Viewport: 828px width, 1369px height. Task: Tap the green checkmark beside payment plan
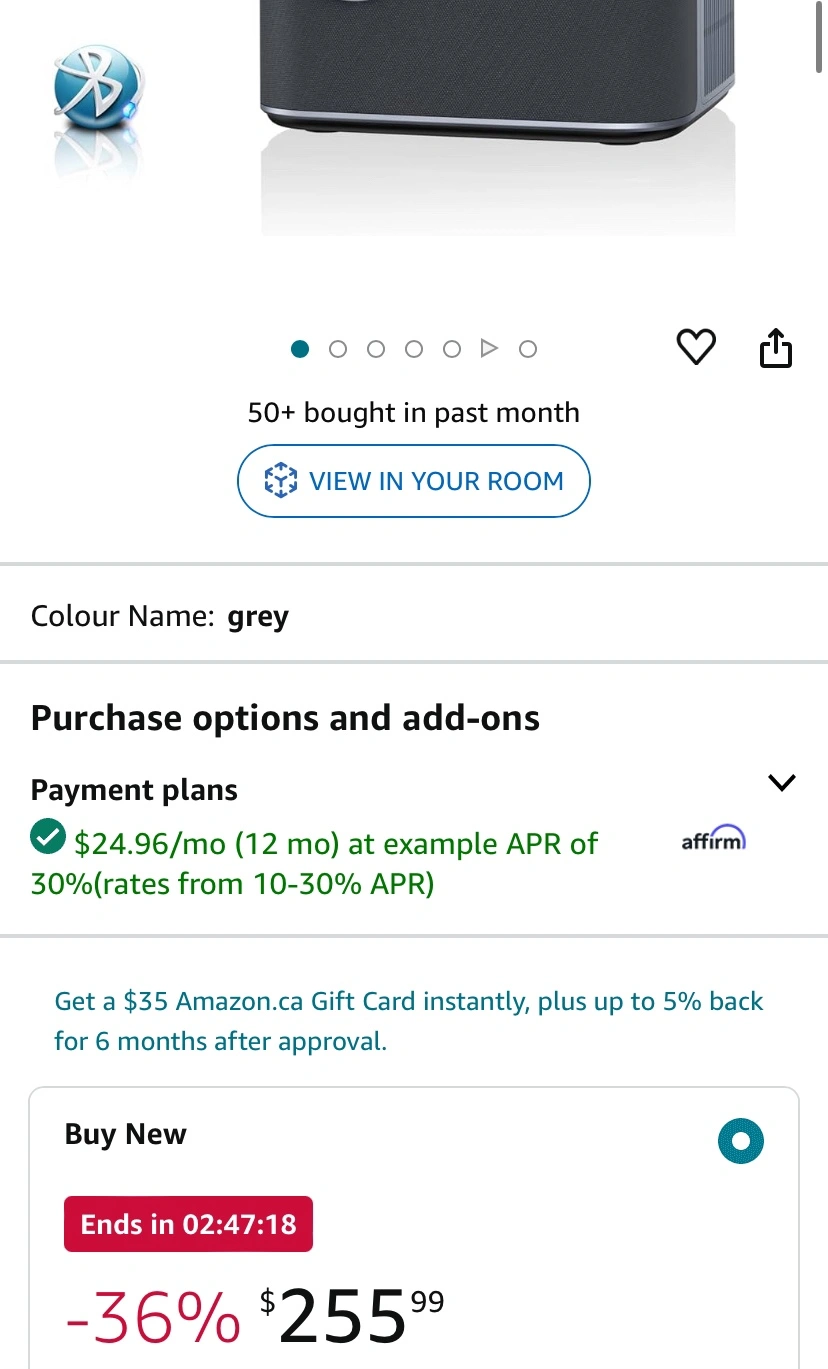(48, 837)
